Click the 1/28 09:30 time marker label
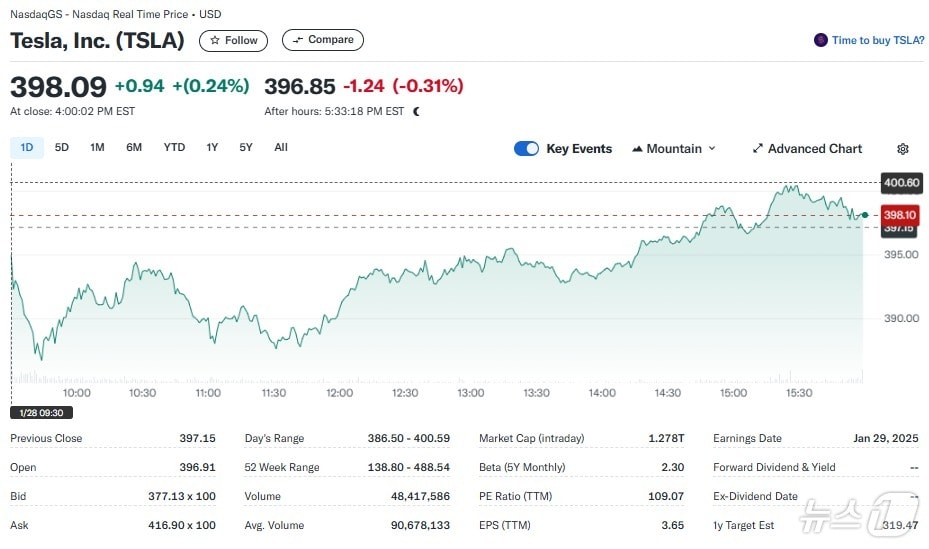 click(x=41, y=412)
